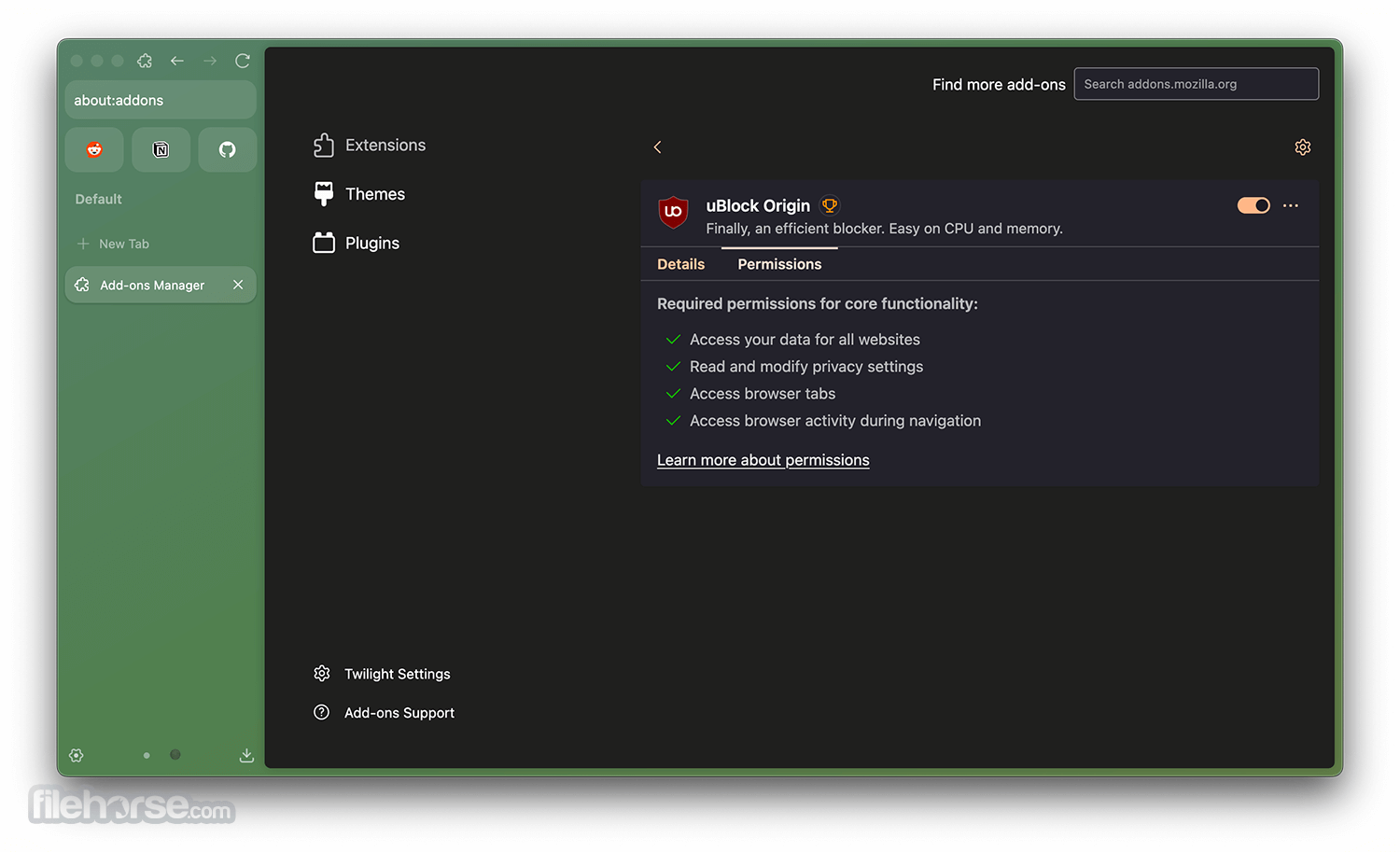Click "Access browser tabs" permission
1400x852 pixels.
[x=763, y=394]
